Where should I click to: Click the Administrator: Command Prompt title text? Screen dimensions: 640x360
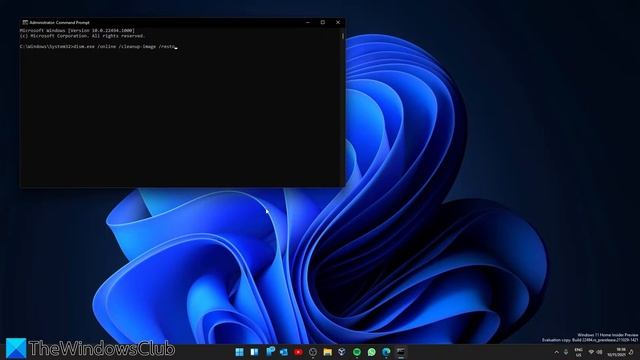[x=60, y=22]
